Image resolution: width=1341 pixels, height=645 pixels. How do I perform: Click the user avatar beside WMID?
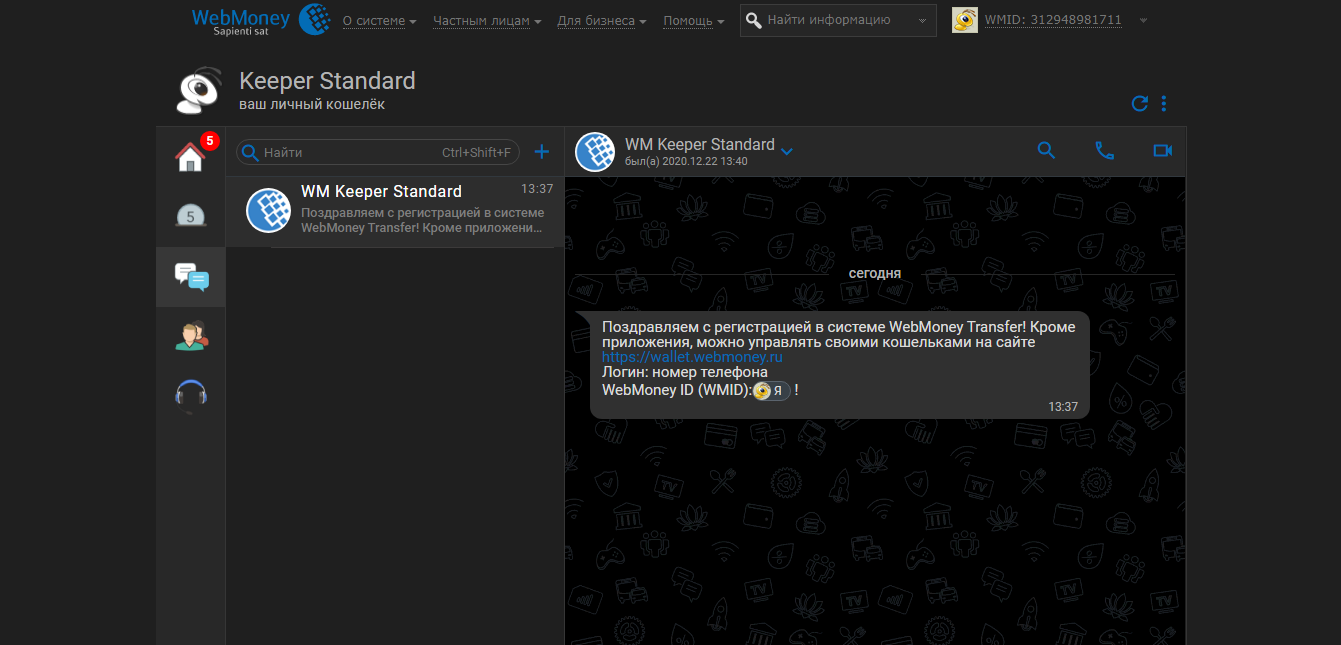pos(965,20)
